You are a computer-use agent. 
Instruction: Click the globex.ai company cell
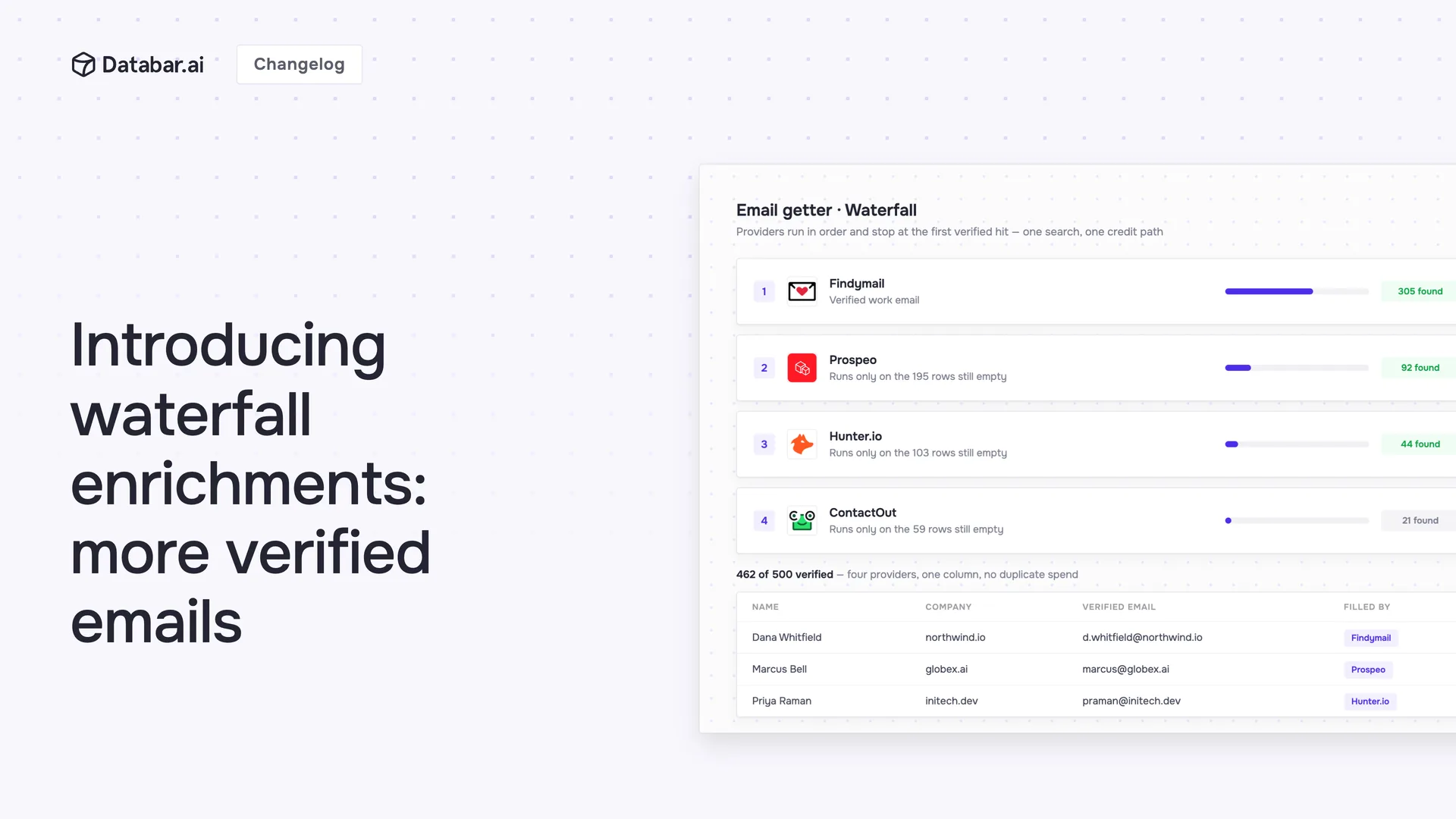946,669
